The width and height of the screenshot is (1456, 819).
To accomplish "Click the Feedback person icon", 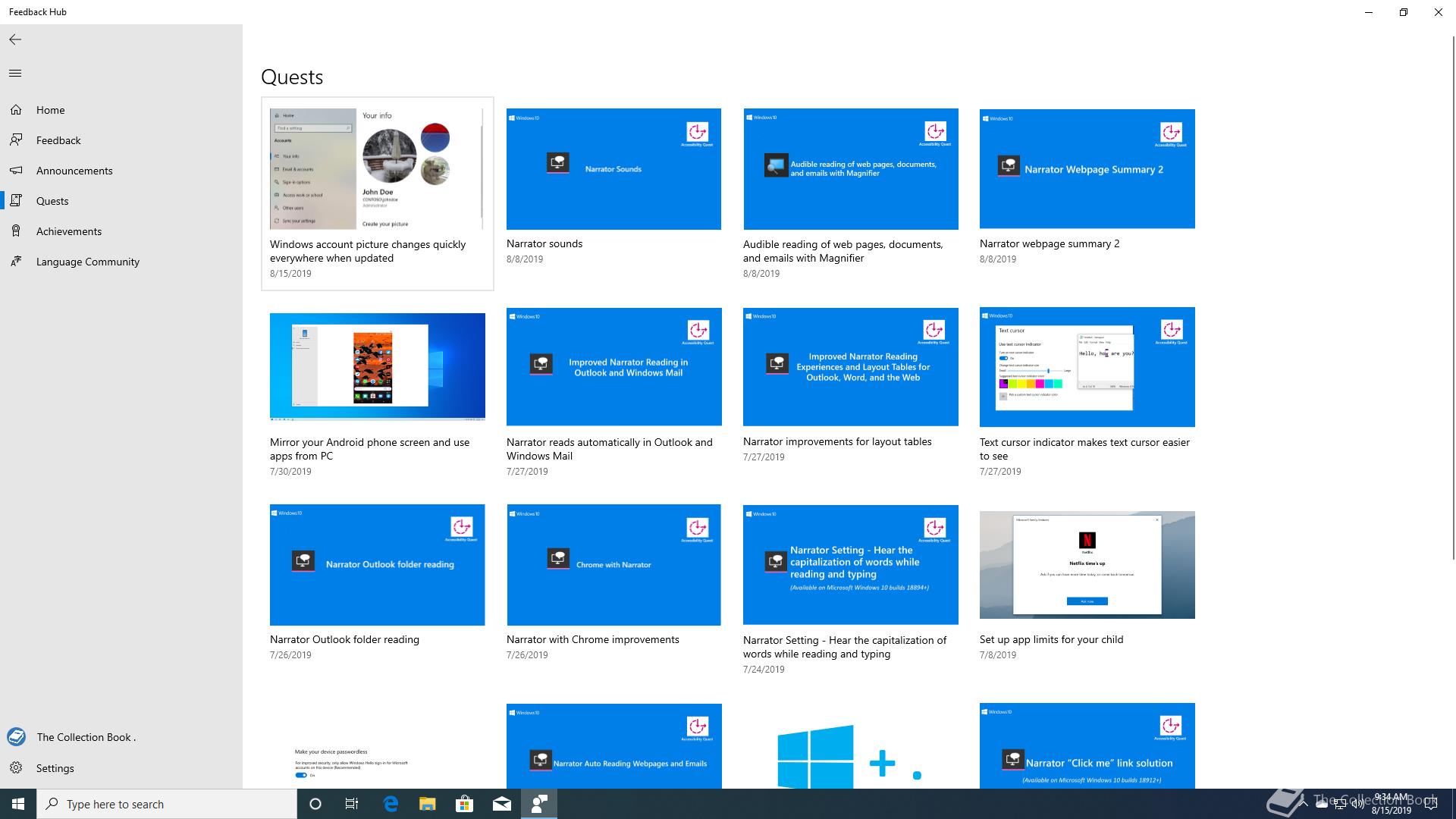I will [x=16, y=140].
